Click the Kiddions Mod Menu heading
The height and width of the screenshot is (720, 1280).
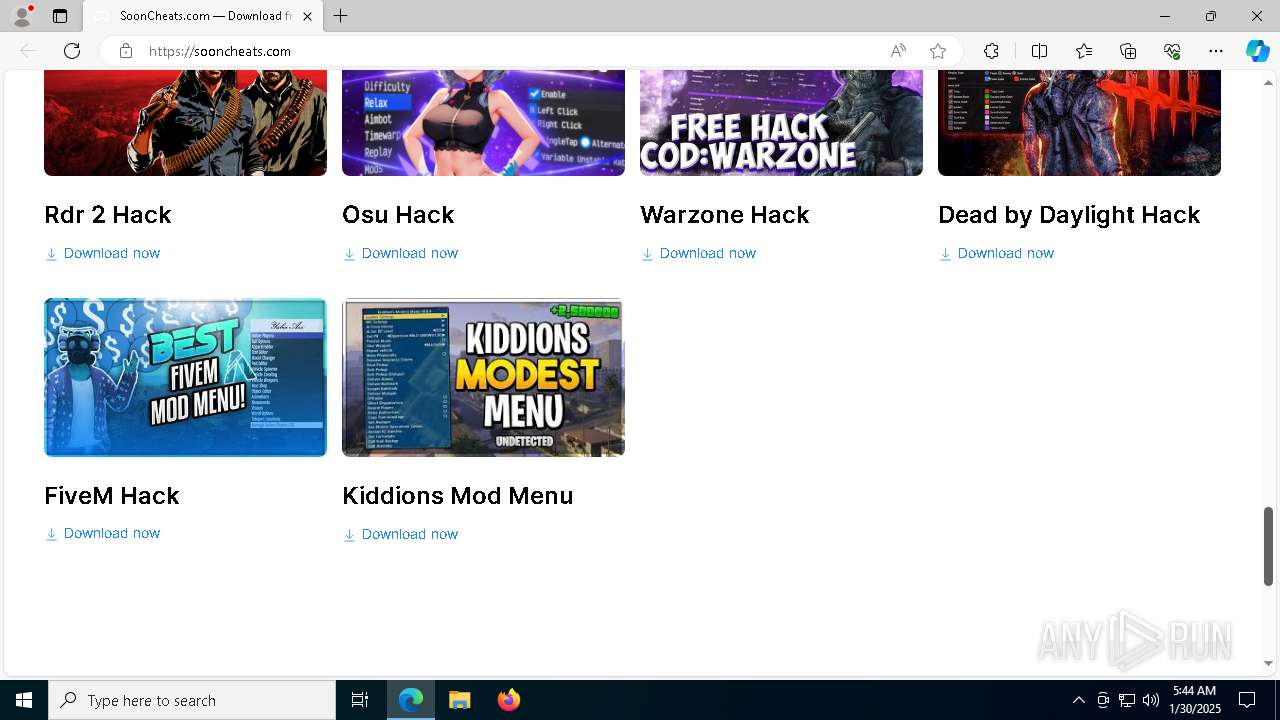(x=458, y=496)
